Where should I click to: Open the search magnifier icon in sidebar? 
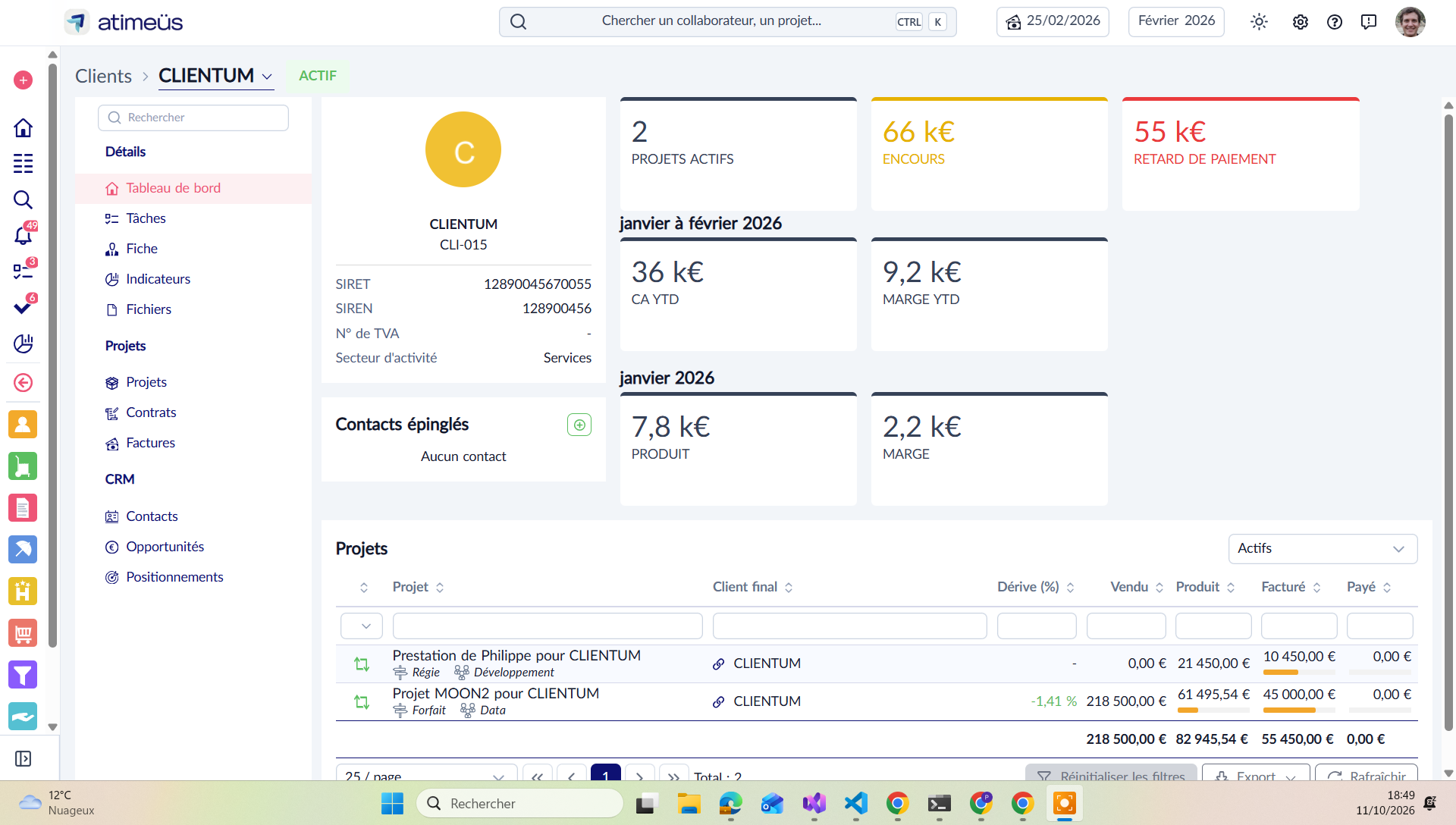coord(23,199)
